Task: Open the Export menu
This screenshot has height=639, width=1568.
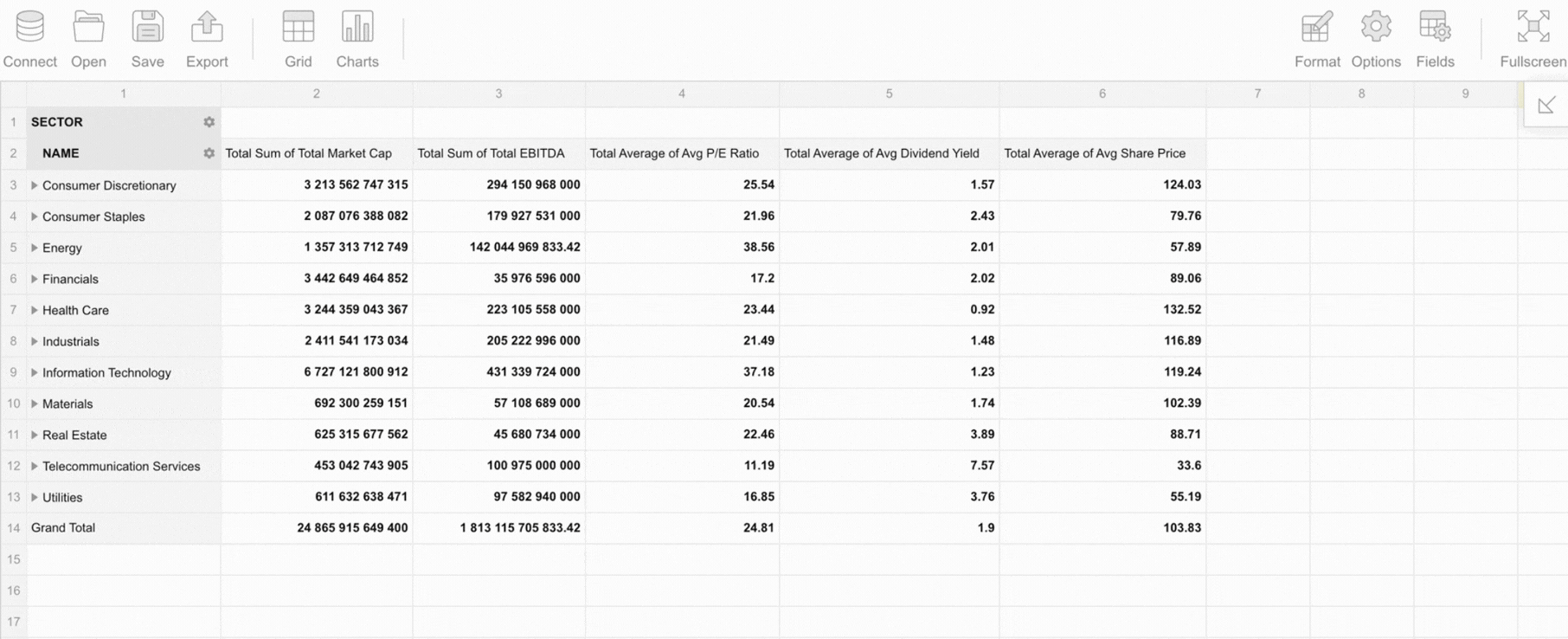Action: pyautogui.click(x=207, y=39)
